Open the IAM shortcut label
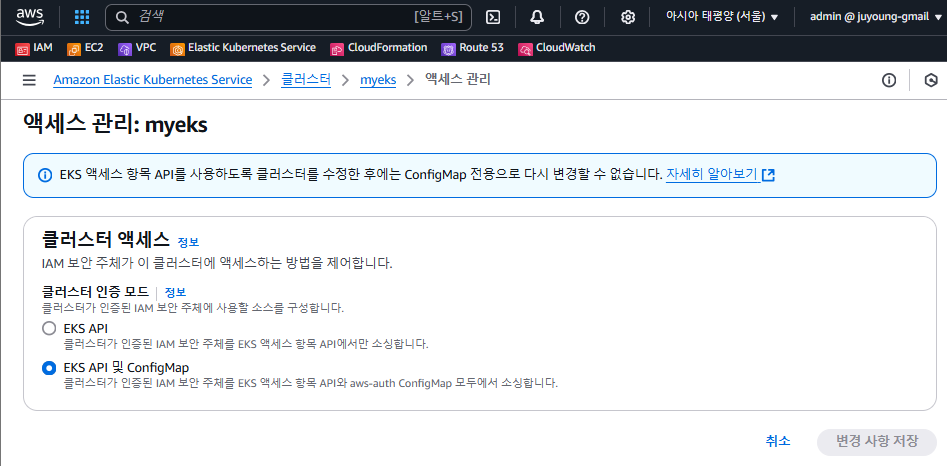 tap(43, 48)
